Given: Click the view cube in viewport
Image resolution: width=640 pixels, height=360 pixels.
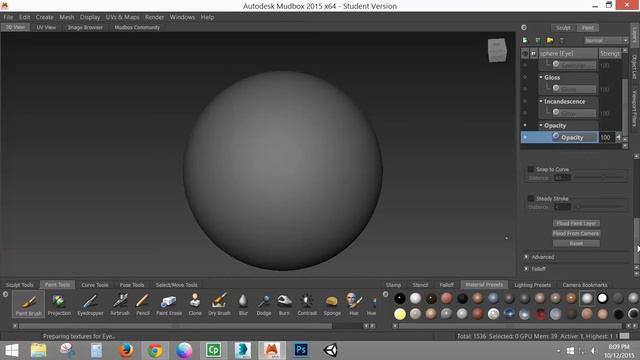Looking at the screenshot, I should click(497, 50).
